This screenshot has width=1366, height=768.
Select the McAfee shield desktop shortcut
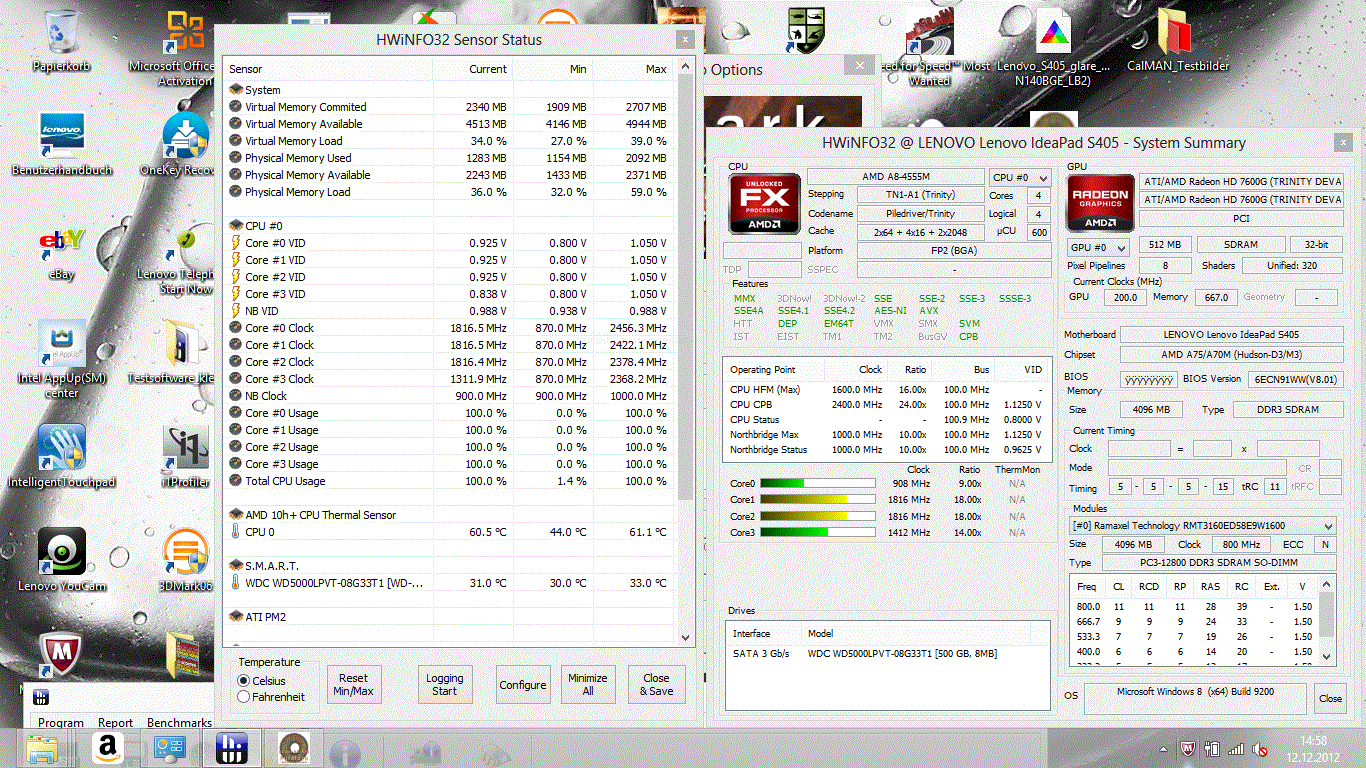pos(61,656)
